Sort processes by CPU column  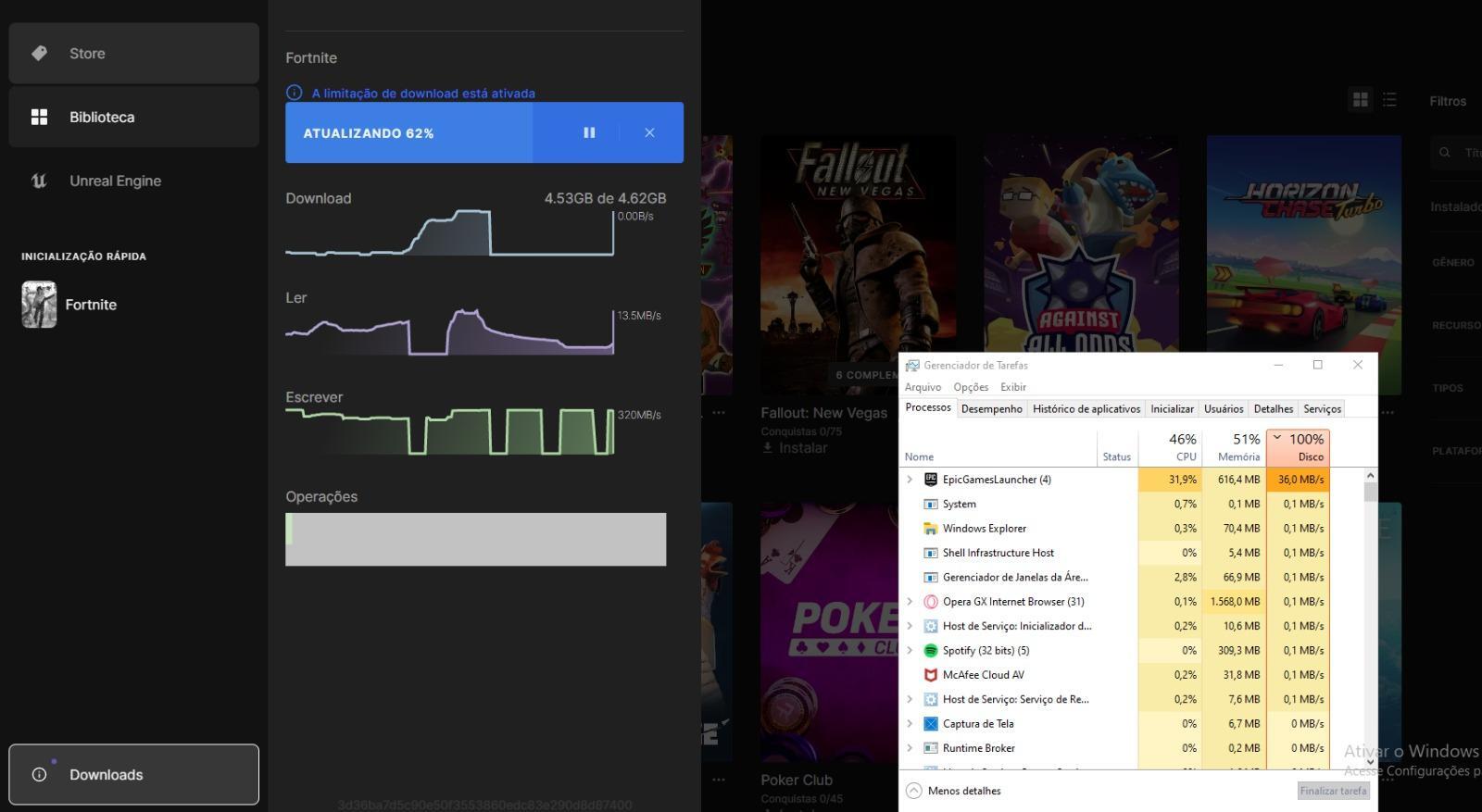[1170, 448]
